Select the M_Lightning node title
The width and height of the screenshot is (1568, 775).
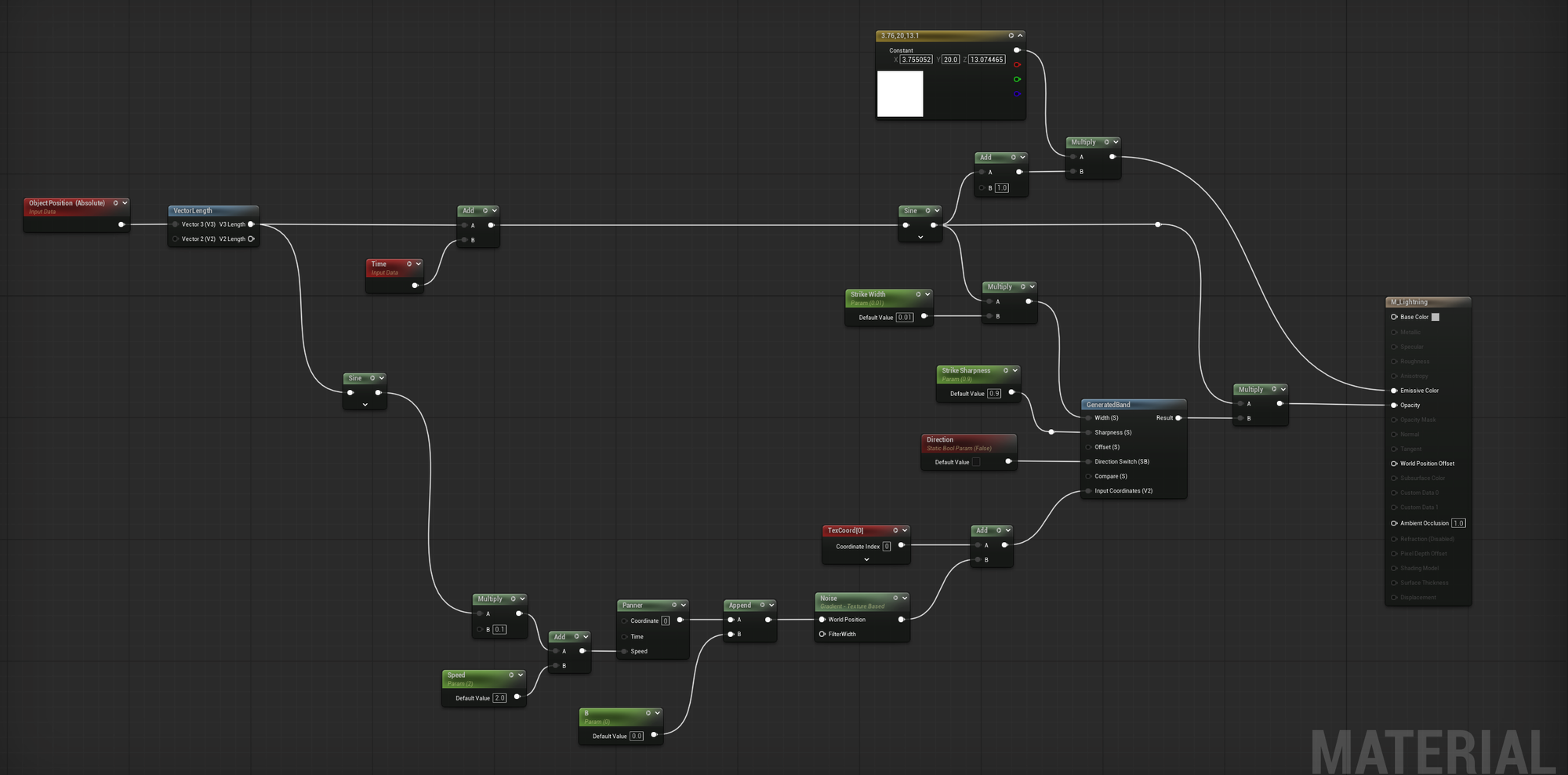(x=1409, y=302)
